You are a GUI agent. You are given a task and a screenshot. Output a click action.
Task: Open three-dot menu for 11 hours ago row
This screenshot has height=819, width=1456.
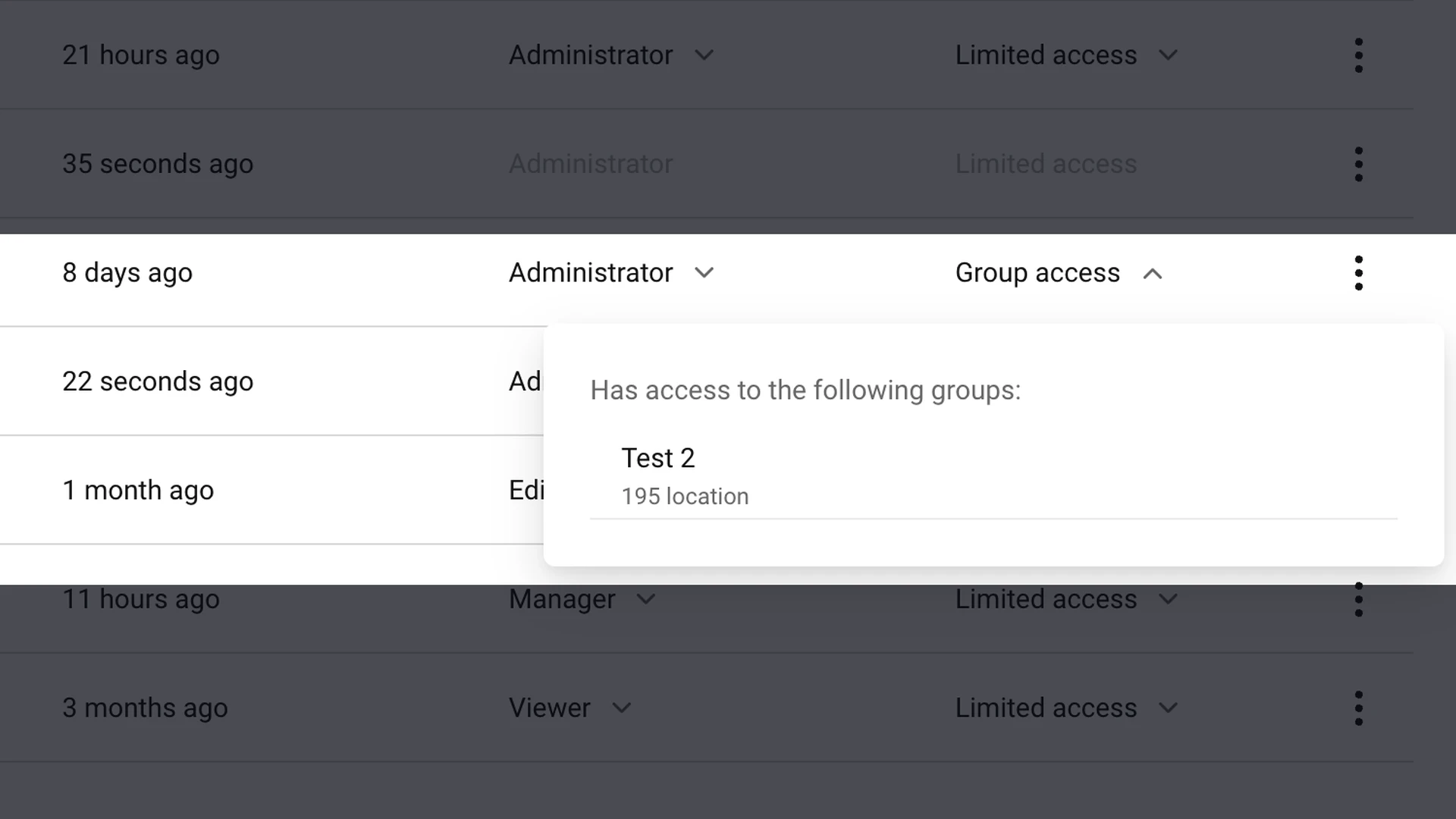click(x=1358, y=599)
